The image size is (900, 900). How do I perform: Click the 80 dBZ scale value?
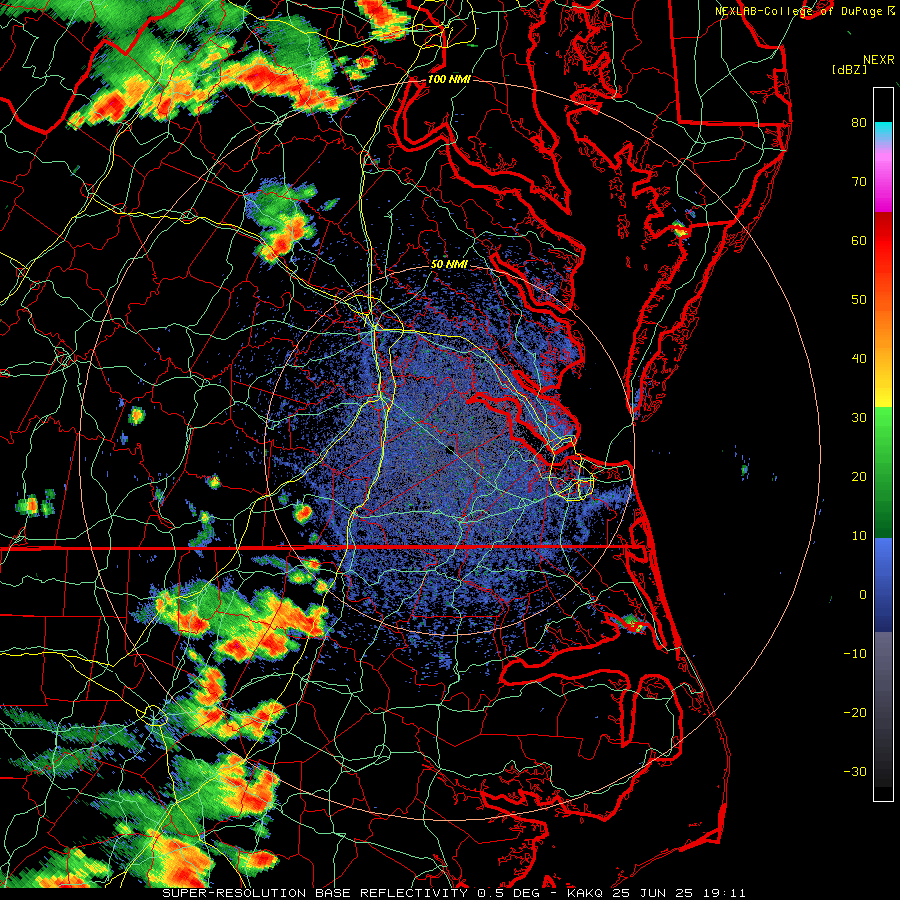coord(859,122)
